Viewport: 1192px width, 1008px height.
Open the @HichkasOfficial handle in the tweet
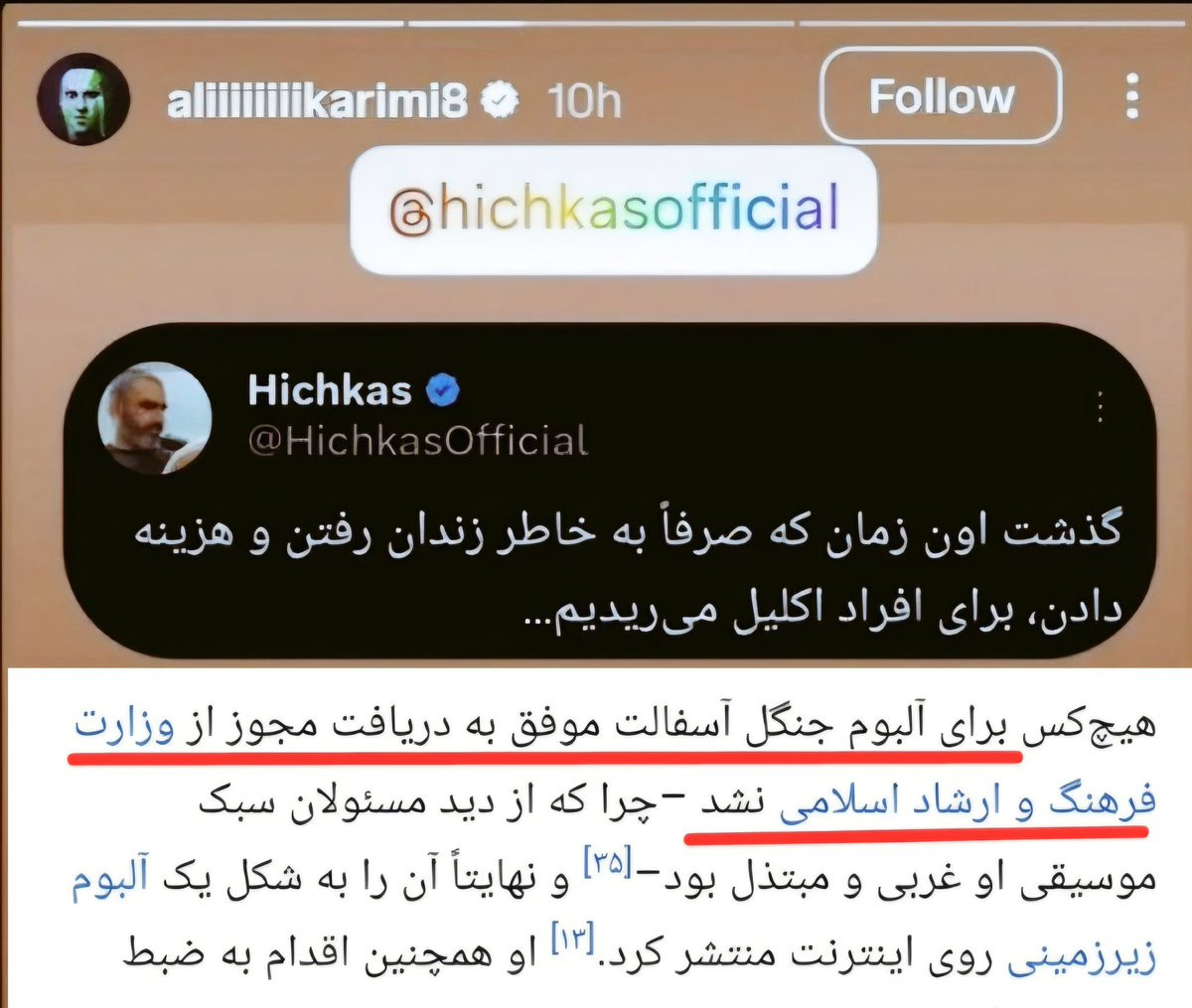(x=418, y=441)
